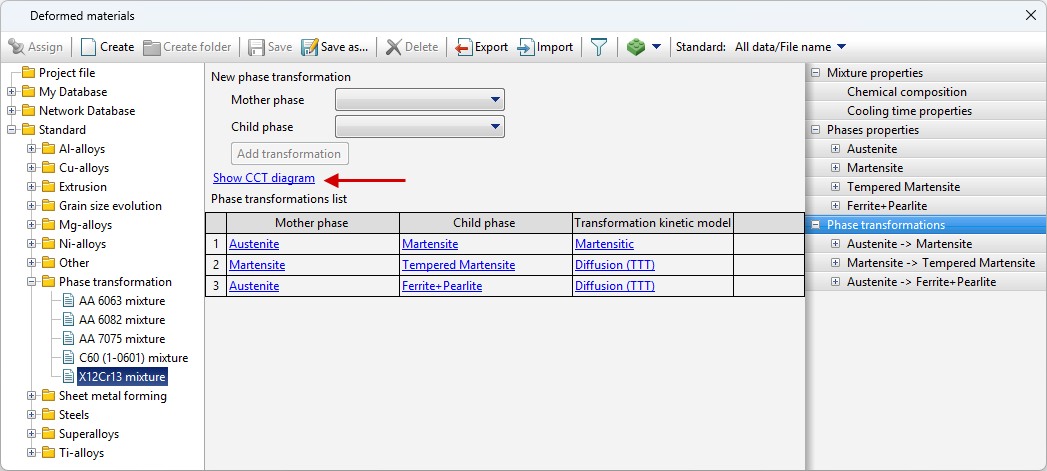Image resolution: width=1047 pixels, height=471 pixels.
Task: Collapse the Phase transformation folder
Action: [x=32, y=282]
